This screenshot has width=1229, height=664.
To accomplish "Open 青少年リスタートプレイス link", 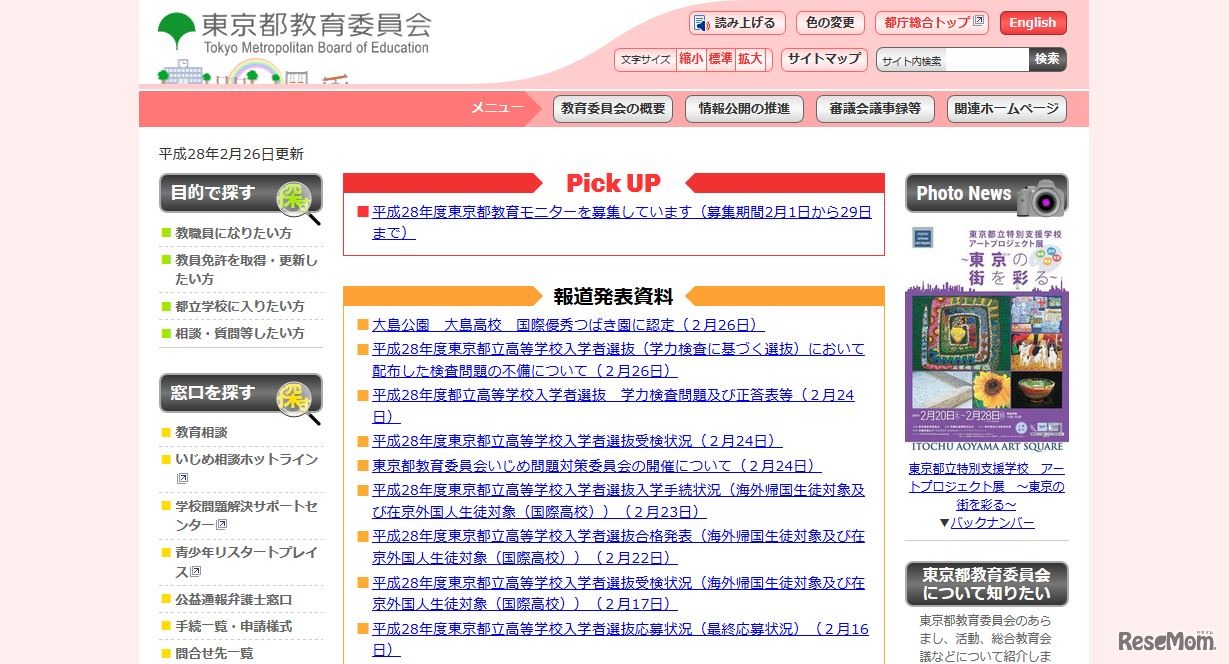I will click(x=246, y=562).
